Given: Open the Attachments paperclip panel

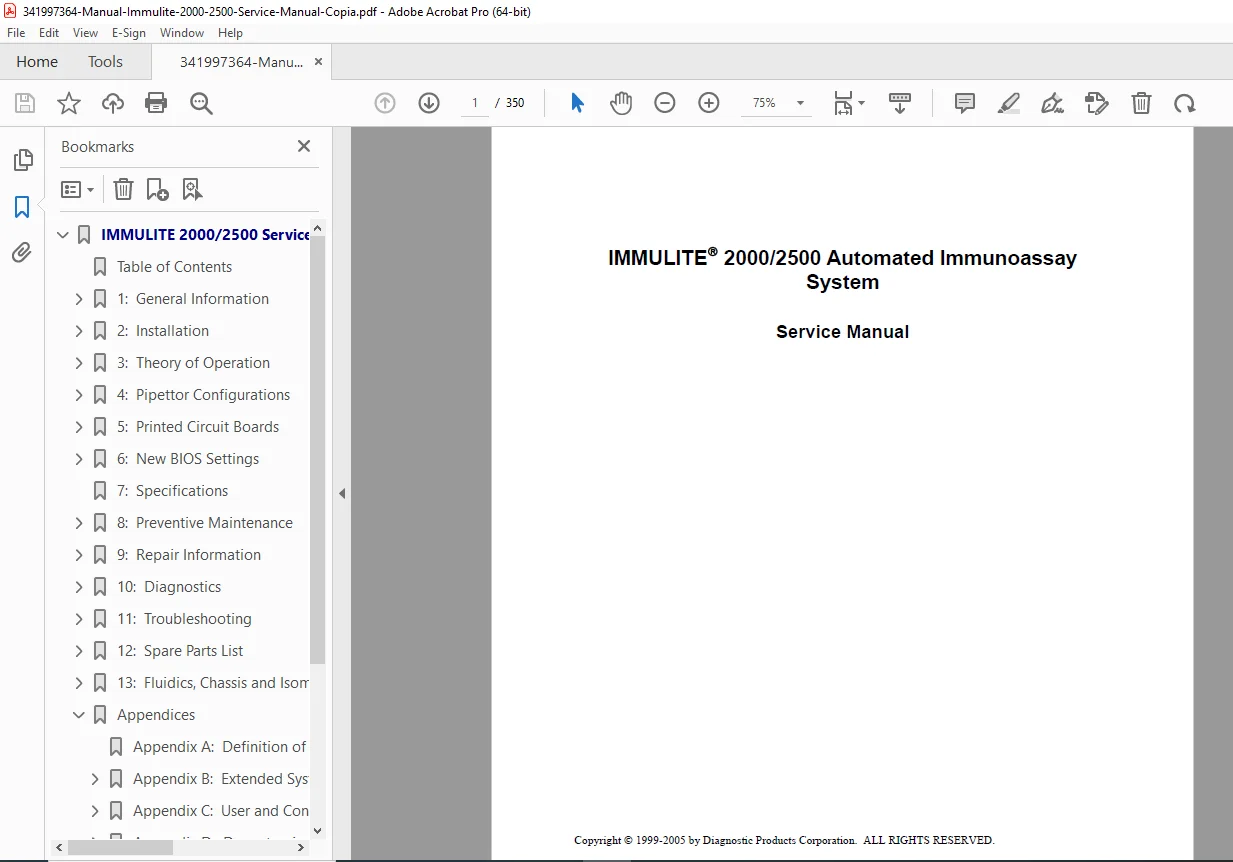Looking at the screenshot, I should tap(22, 253).
